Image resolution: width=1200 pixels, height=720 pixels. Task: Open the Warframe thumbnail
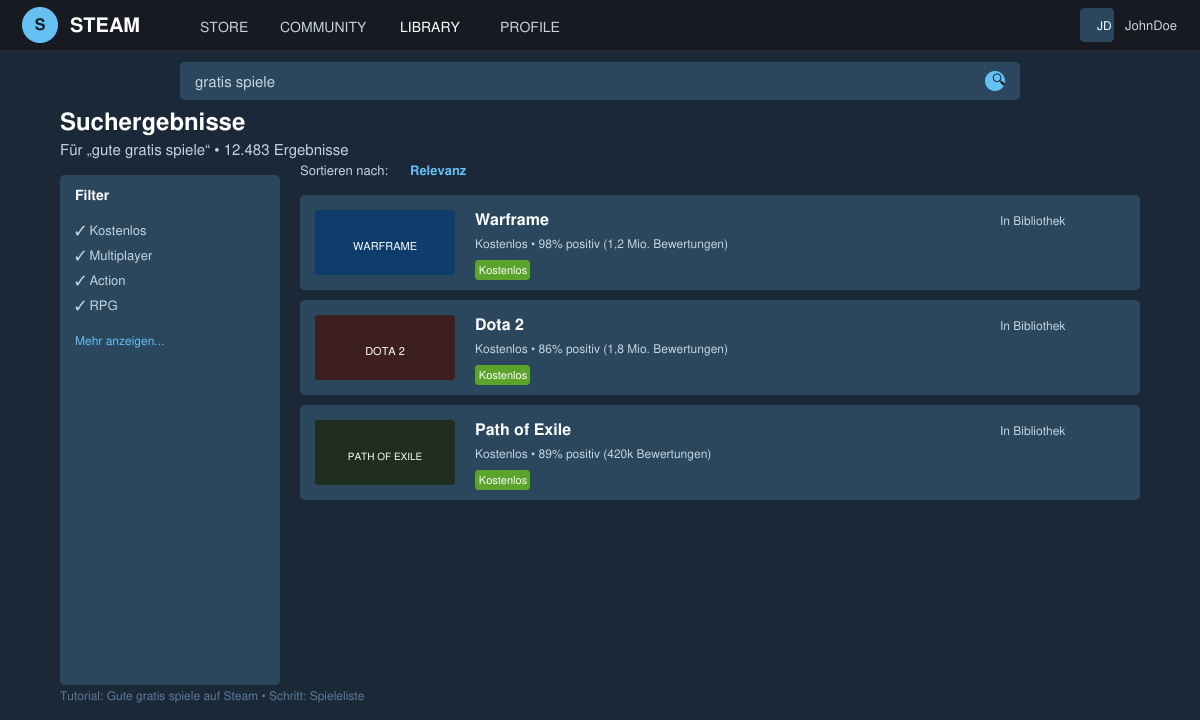[x=385, y=243]
